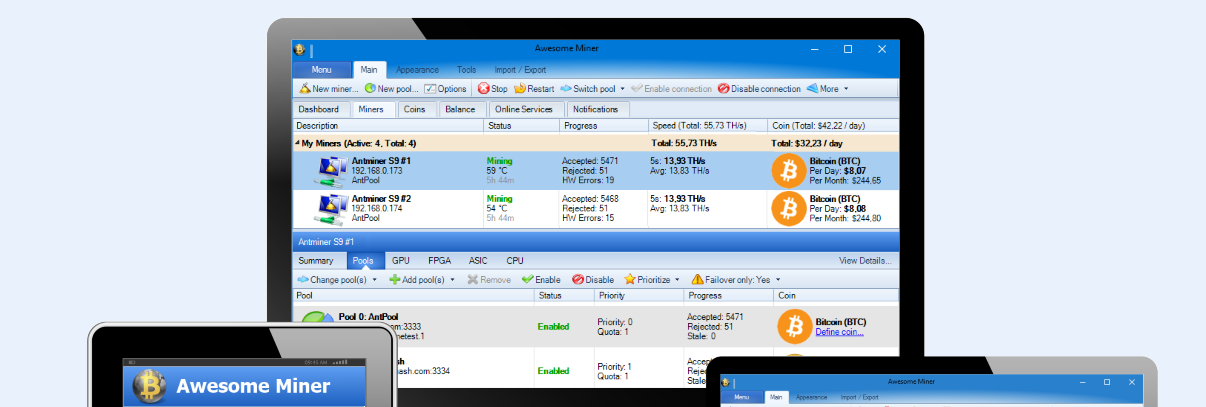This screenshot has width=1206, height=407.
Task: Click the View Details... link
Action: tap(865, 260)
